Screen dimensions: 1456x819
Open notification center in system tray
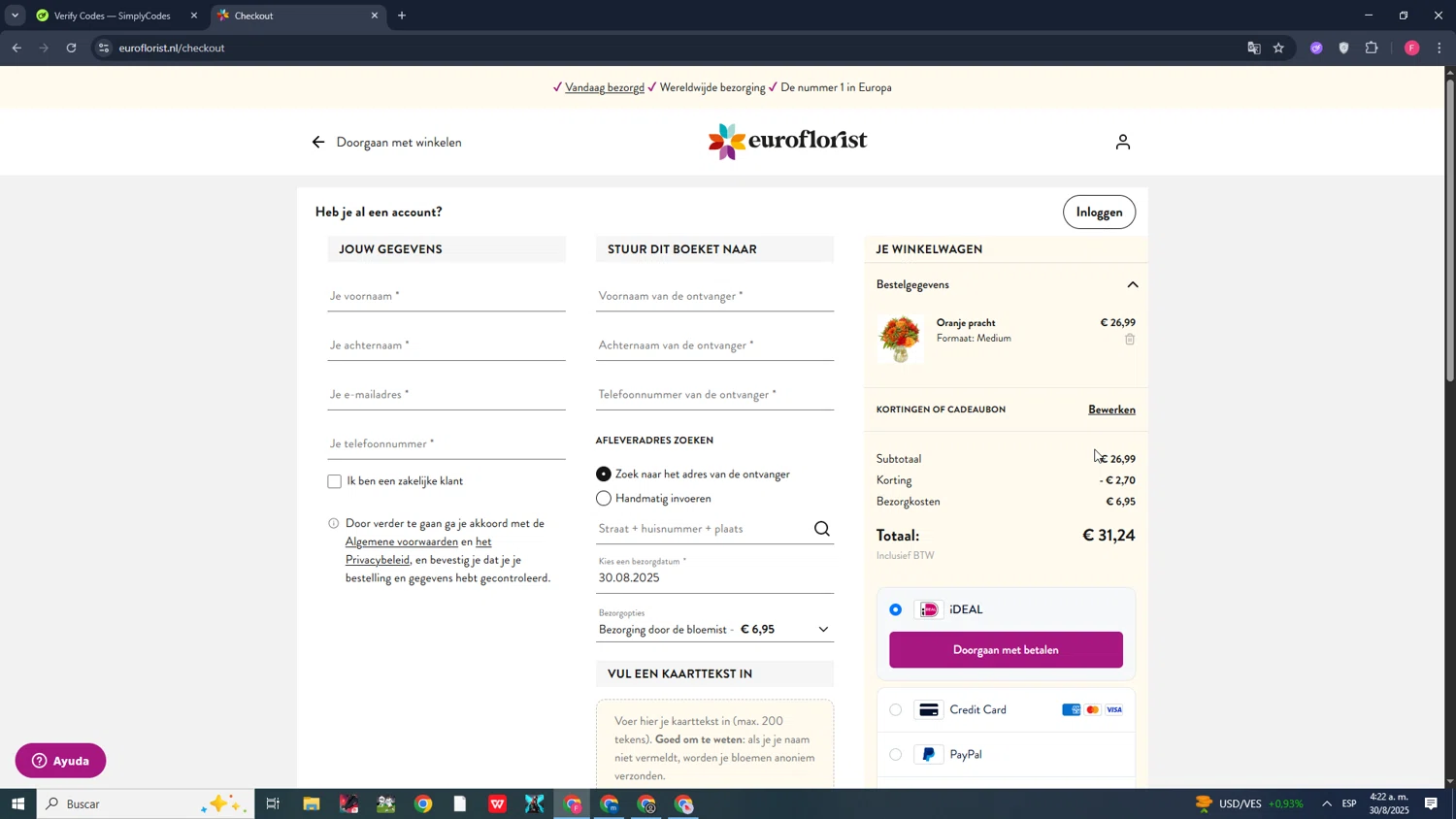coord(1431,803)
